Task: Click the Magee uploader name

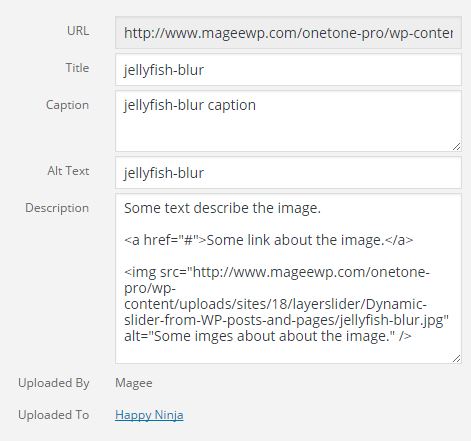Action: [134, 383]
